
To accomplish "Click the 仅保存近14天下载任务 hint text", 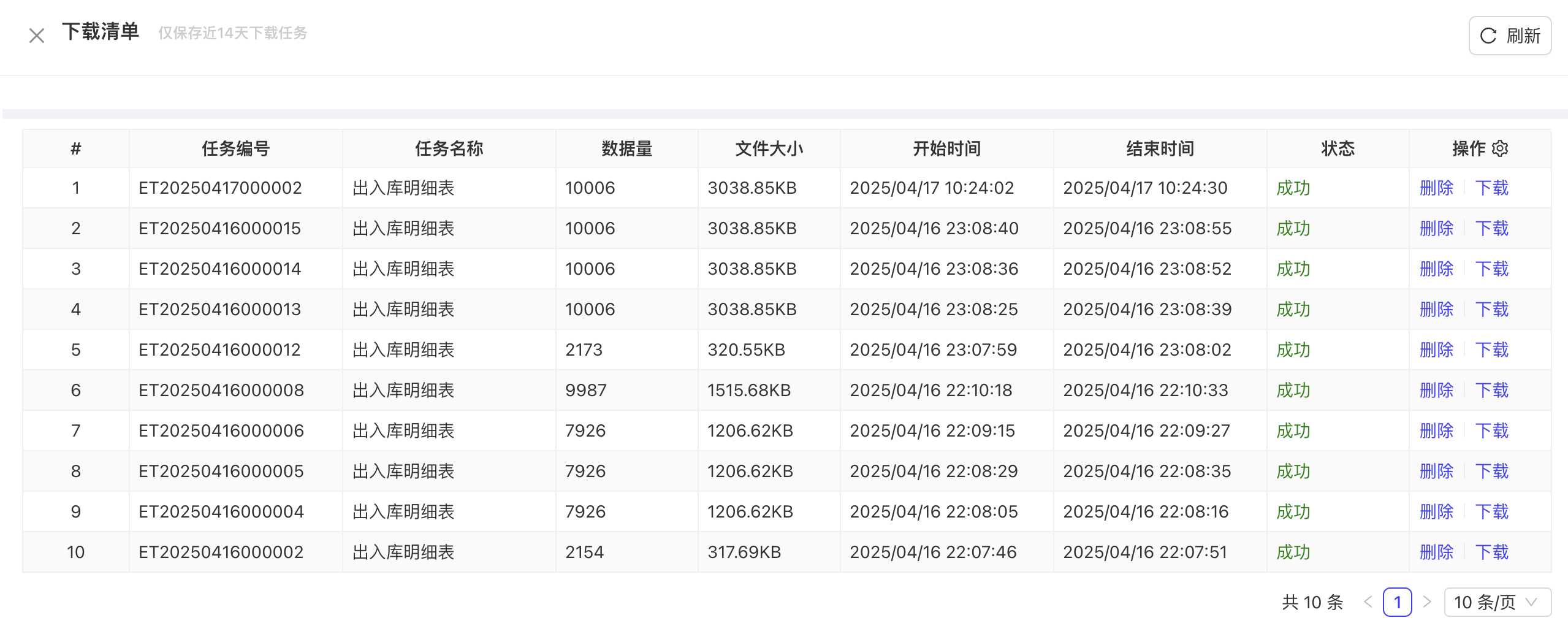I will coord(232,33).
